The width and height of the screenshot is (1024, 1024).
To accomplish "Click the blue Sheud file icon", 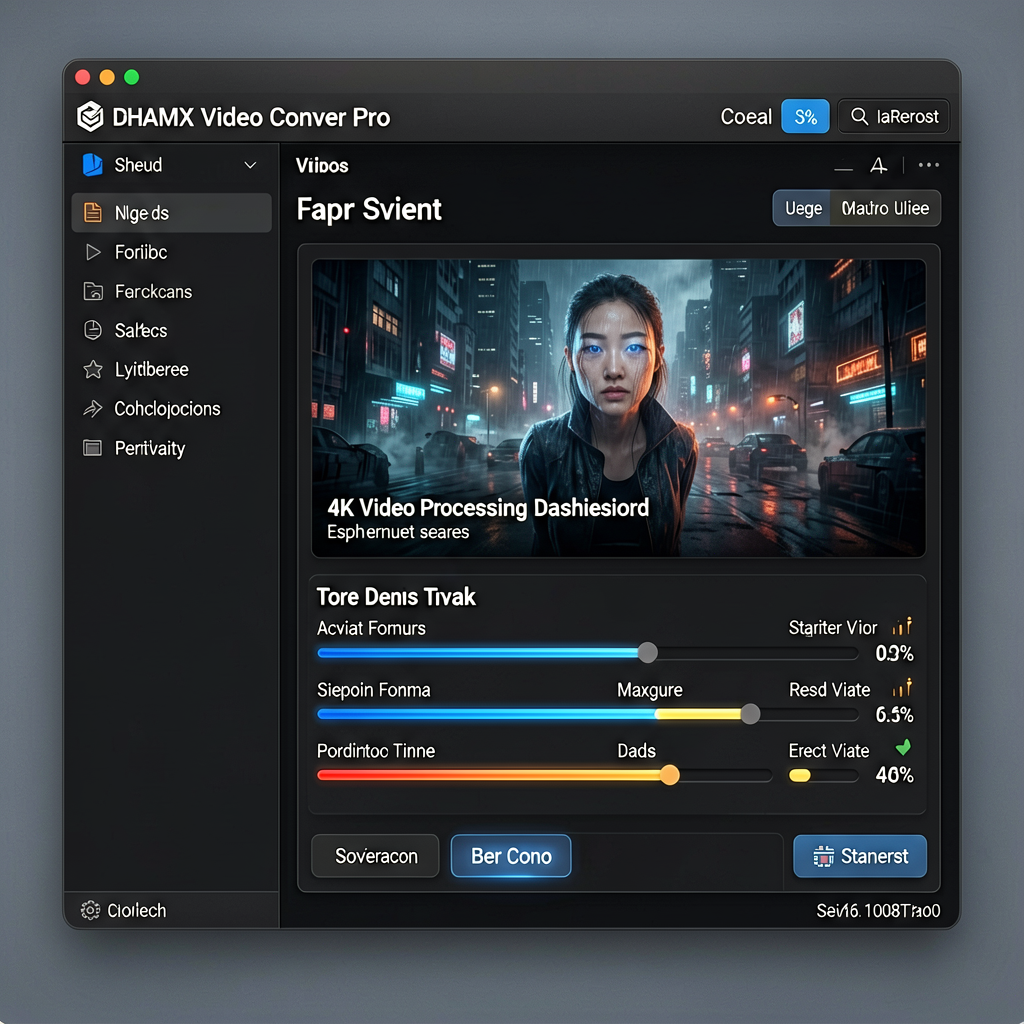I will click(x=93, y=165).
